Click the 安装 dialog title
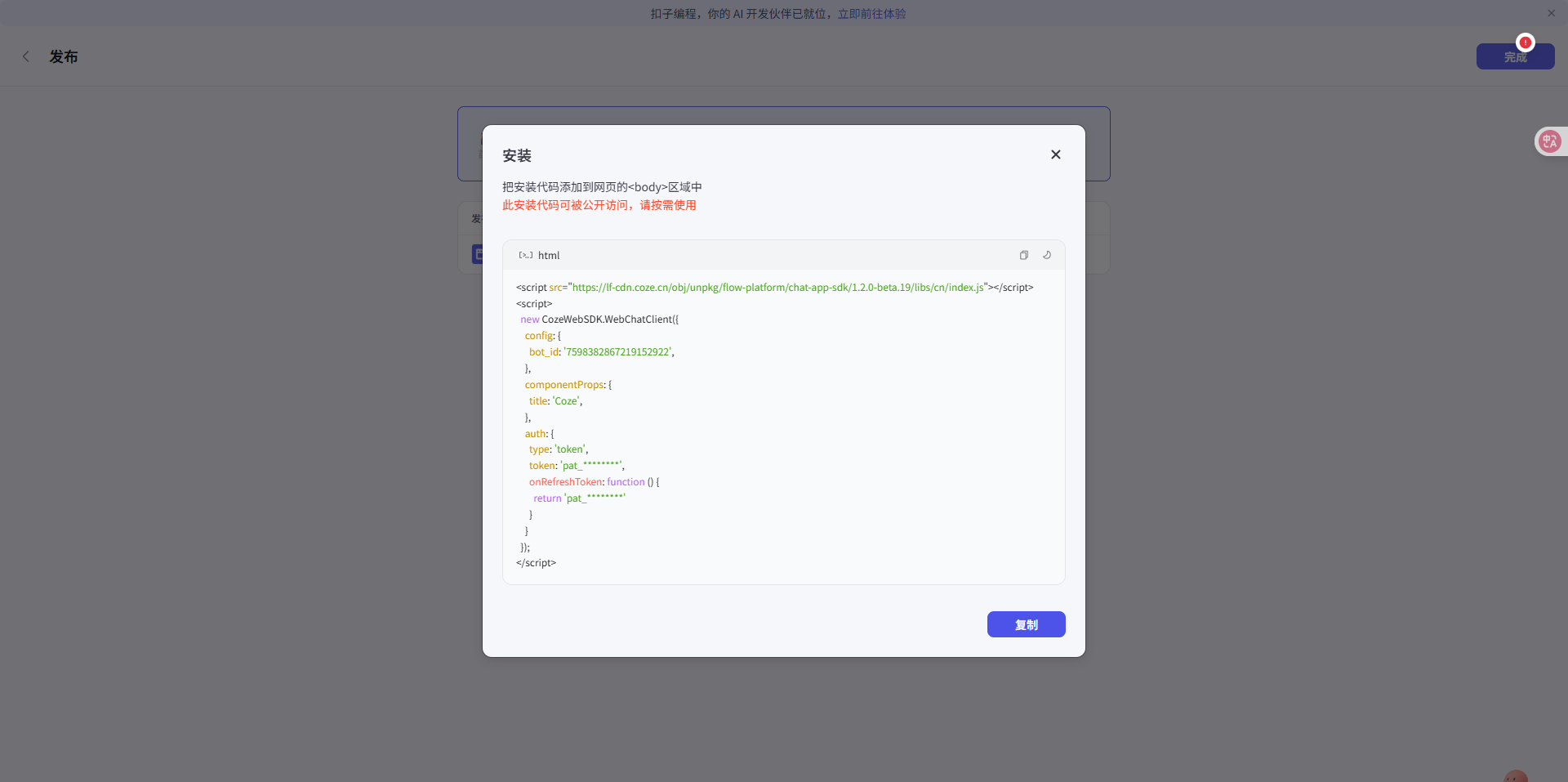The height and width of the screenshot is (782, 1568). (x=517, y=155)
